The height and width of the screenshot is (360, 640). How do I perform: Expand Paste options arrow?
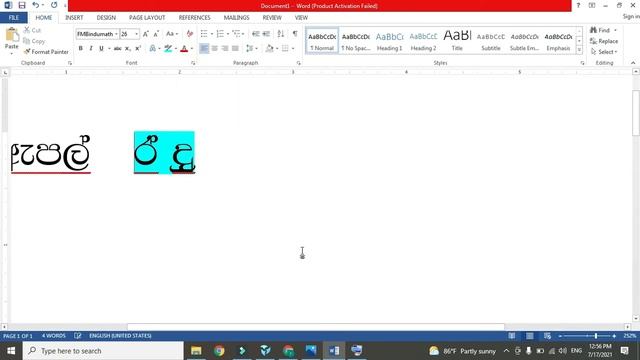(12, 53)
